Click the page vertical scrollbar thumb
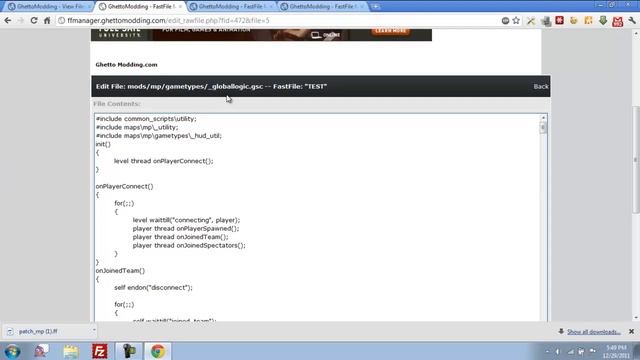Screen dimensions: 640x360 (636, 159)
